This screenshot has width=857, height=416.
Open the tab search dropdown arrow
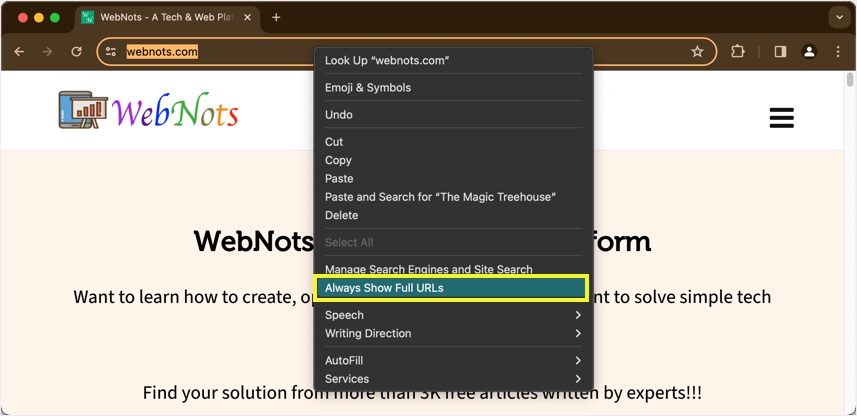pos(838,17)
